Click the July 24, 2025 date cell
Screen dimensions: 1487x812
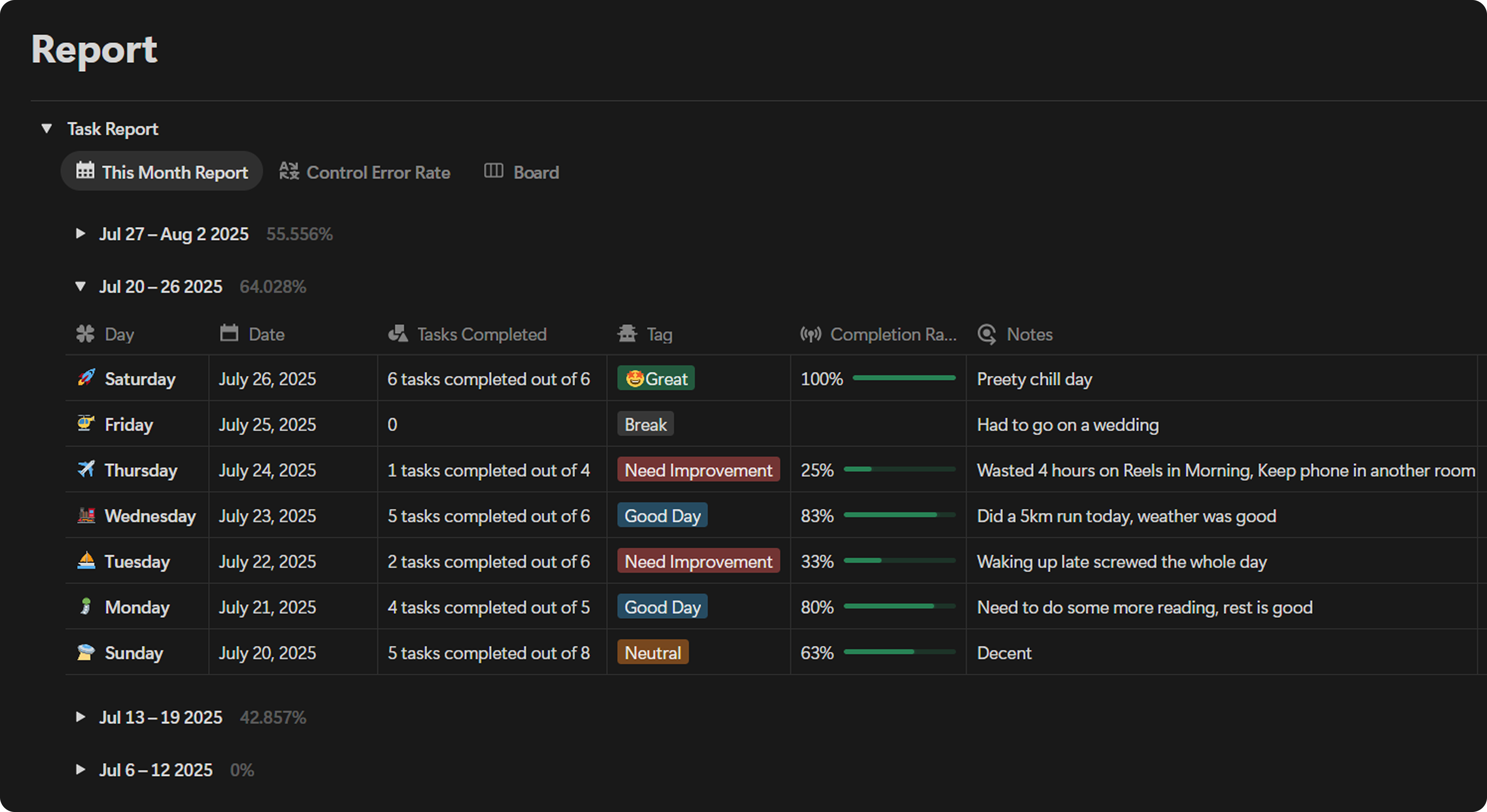[x=293, y=470]
